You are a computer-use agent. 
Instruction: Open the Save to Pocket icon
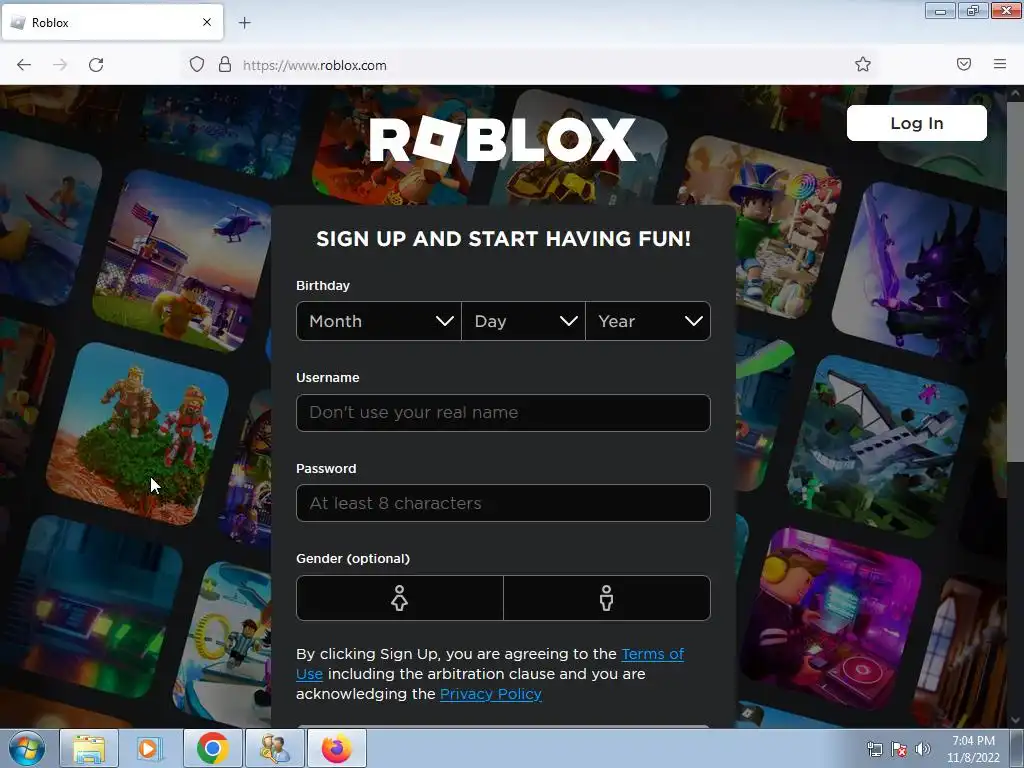click(x=964, y=64)
